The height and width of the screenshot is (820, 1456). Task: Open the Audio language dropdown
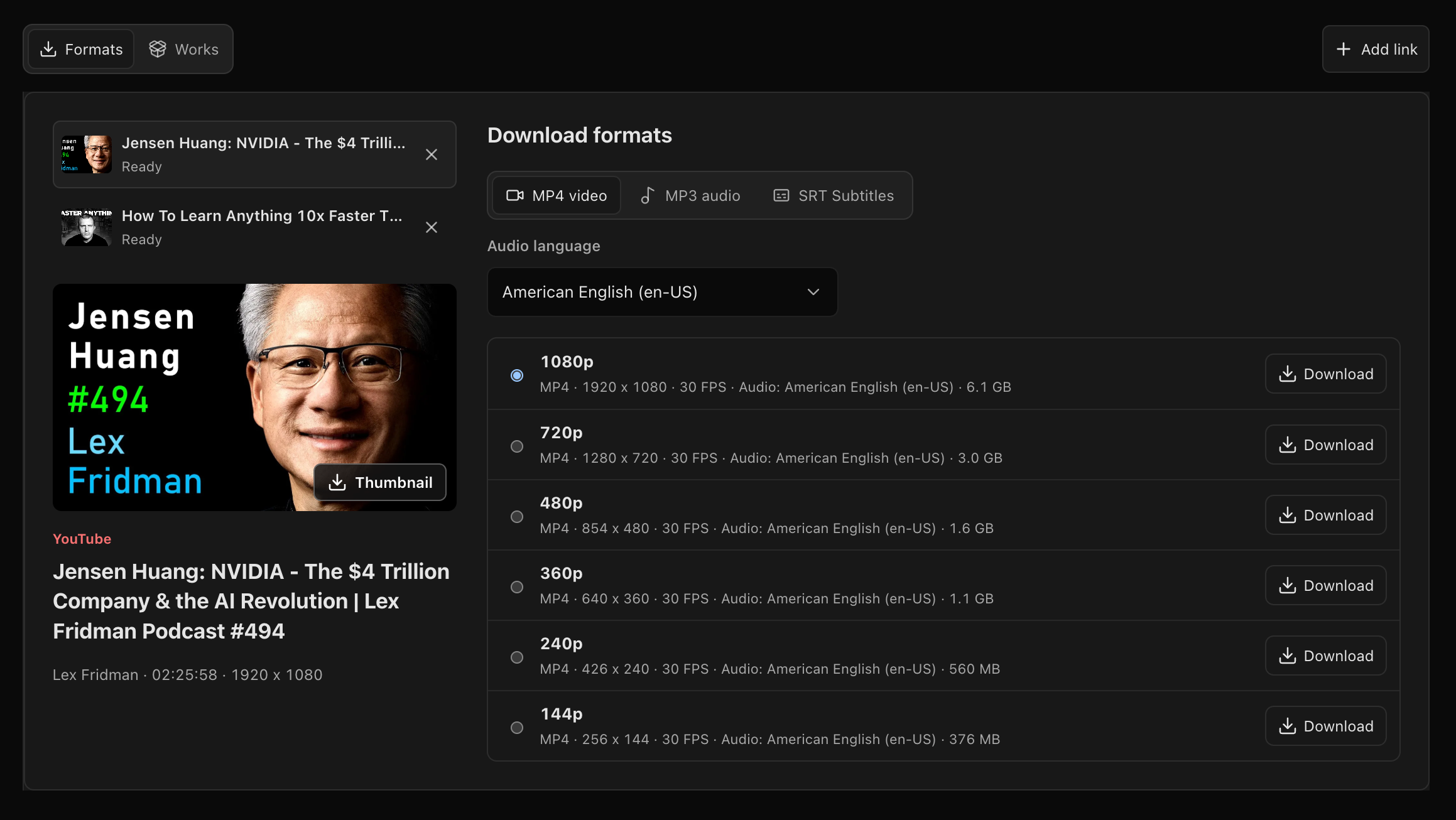[x=663, y=292]
